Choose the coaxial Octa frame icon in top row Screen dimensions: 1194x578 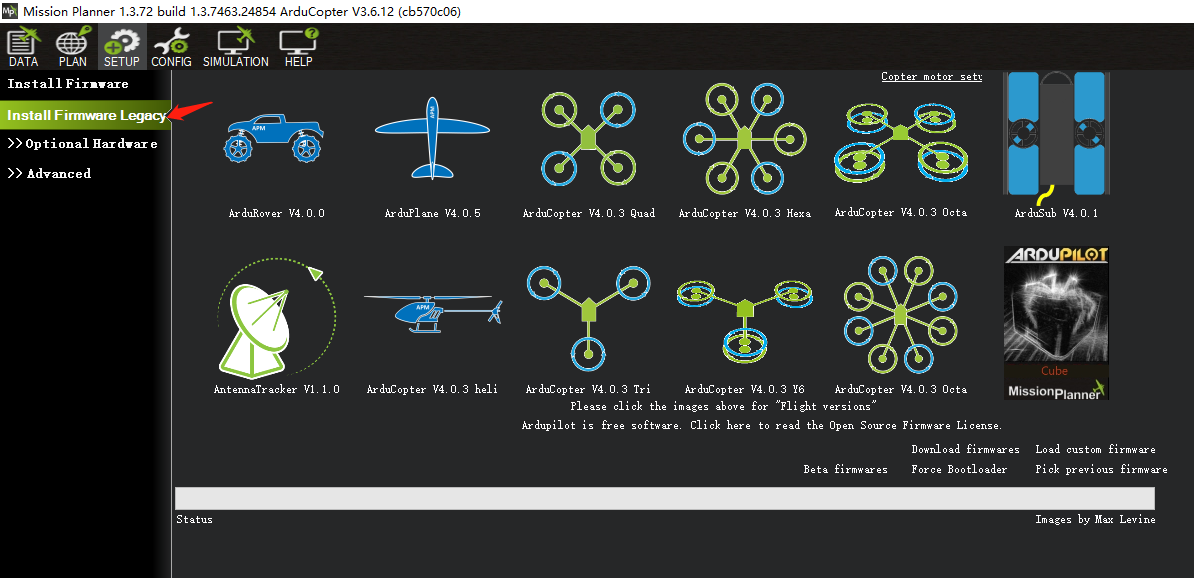(x=901, y=143)
